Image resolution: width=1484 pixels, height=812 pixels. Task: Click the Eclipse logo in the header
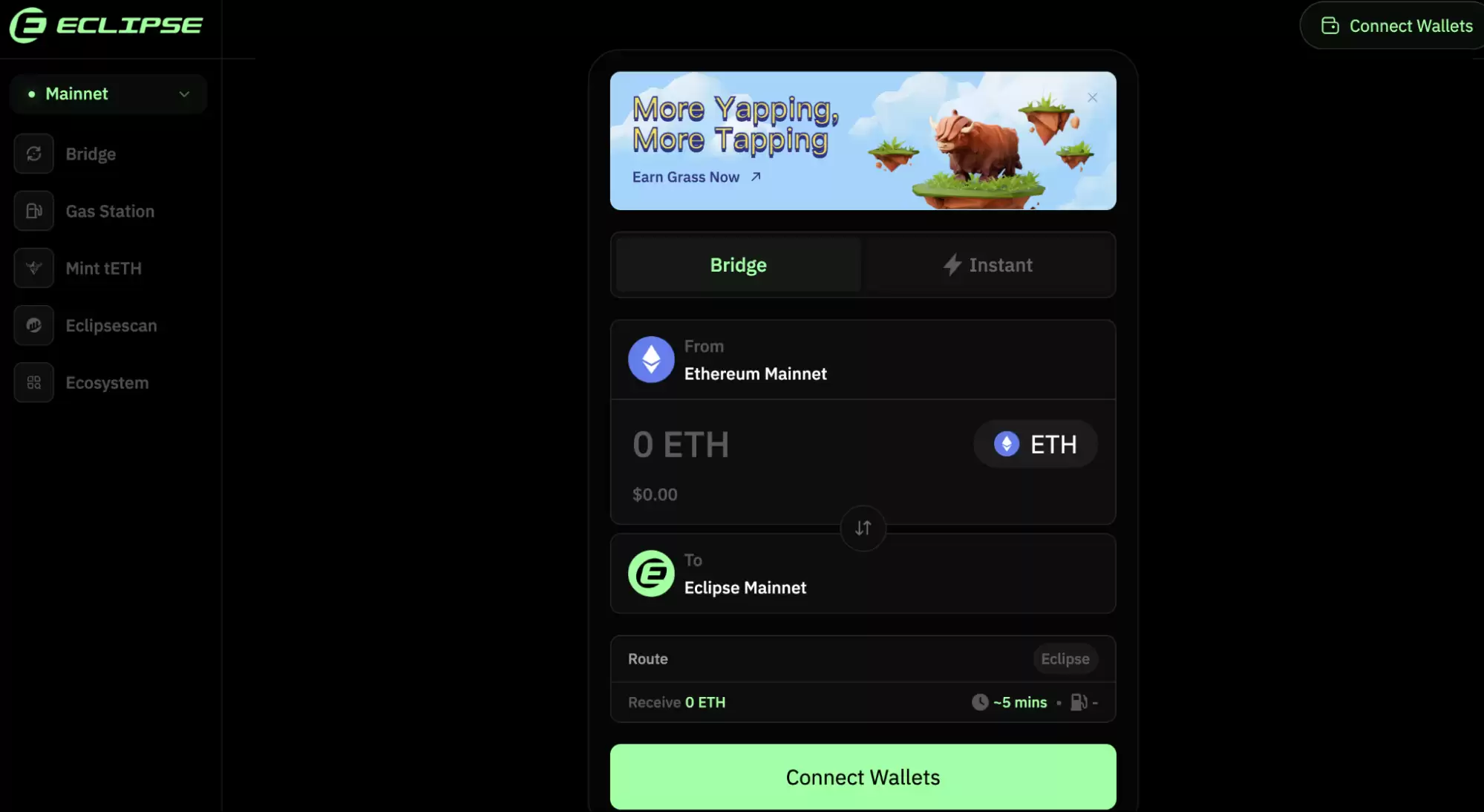(x=105, y=25)
